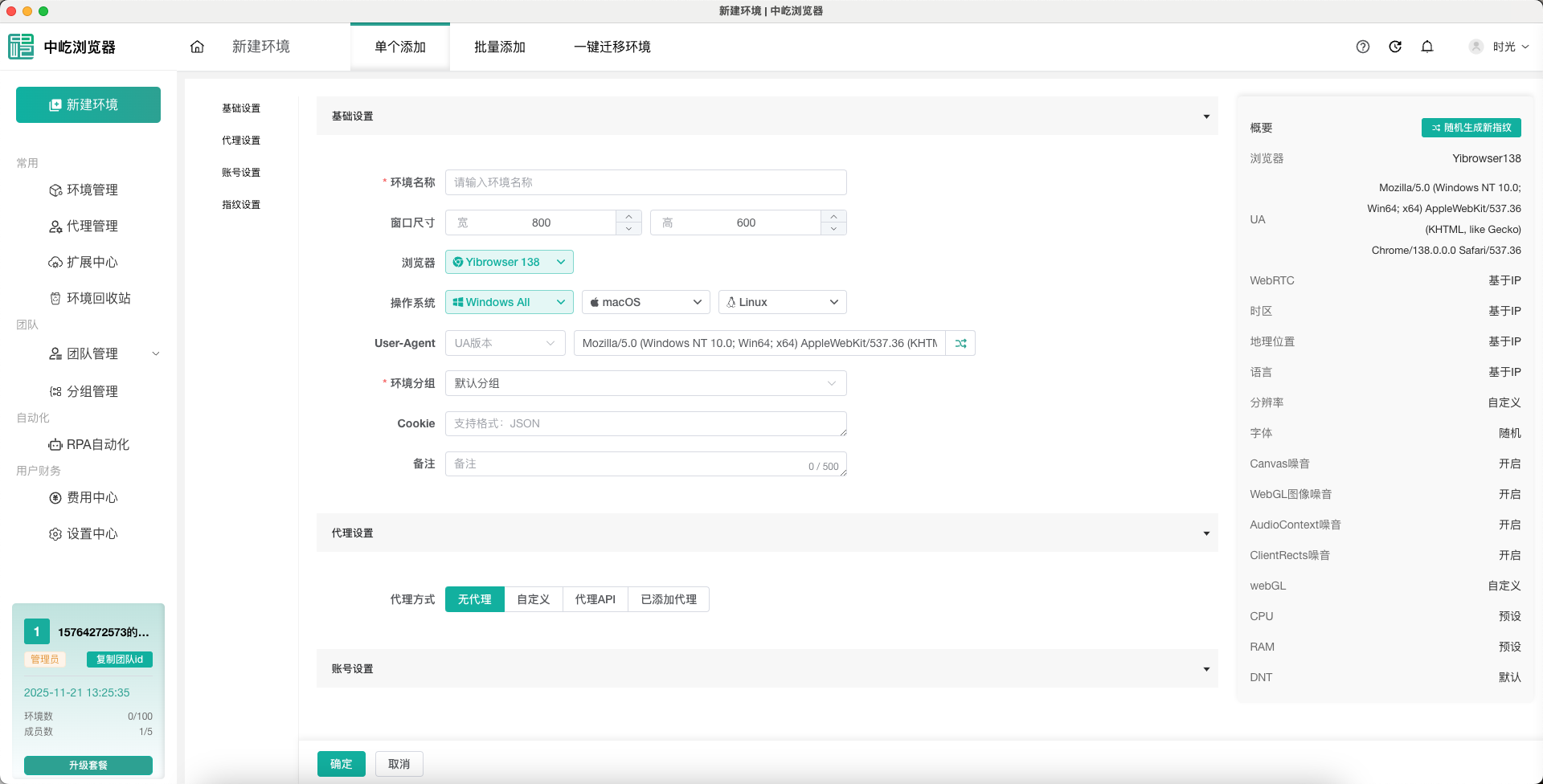Select the 自定义 proxy mode option
The image size is (1543, 784).
pyautogui.click(x=534, y=599)
